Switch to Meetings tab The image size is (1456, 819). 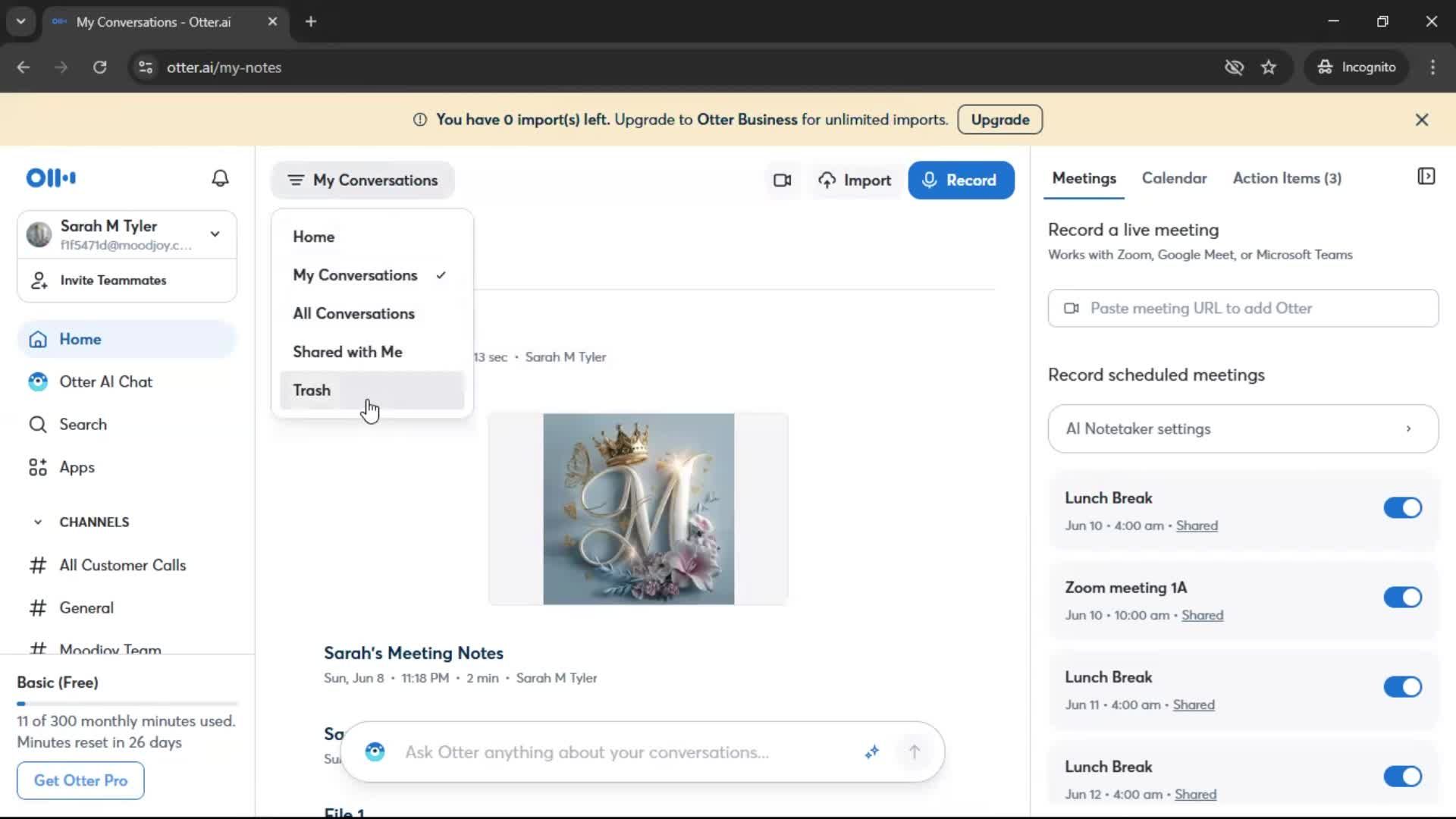point(1084,178)
